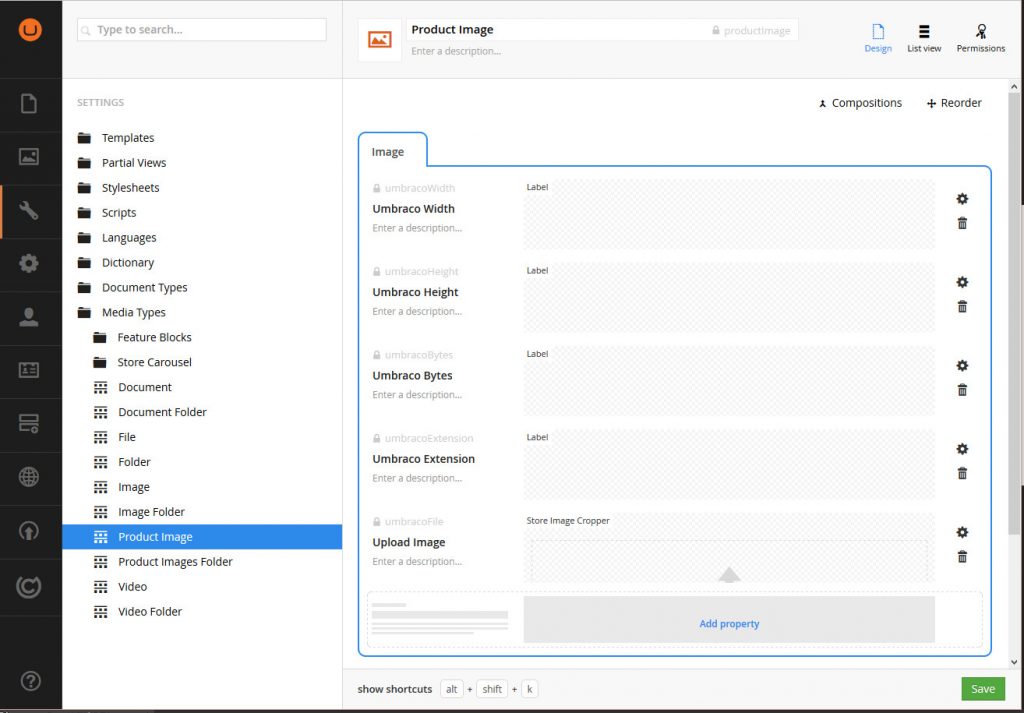
Task: Delete the Umbraco Height property
Action: [x=962, y=307]
